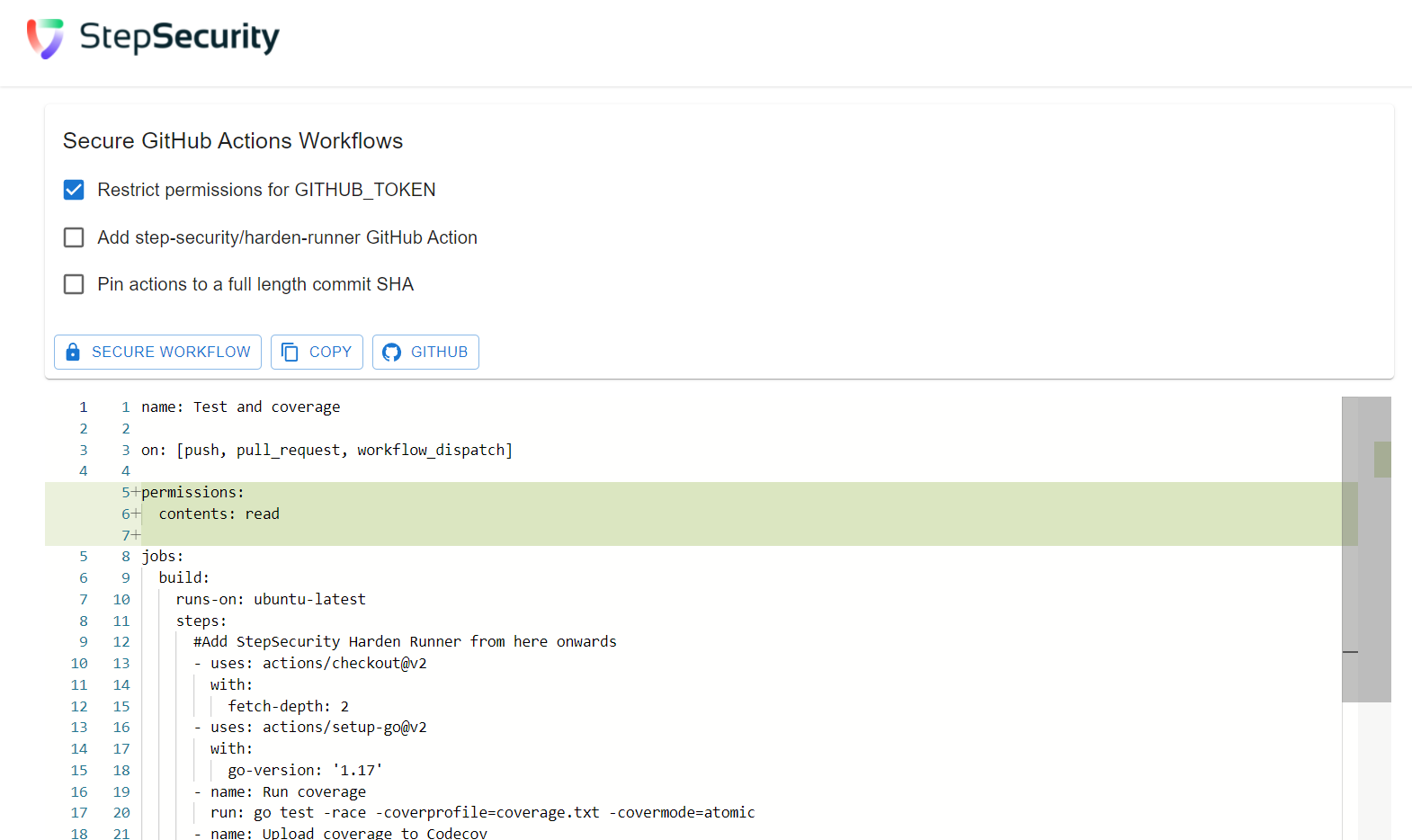This screenshot has height=840, width=1412.
Task: Click the Secure GitHub Actions Workflows heading
Action: tap(233, 141)
